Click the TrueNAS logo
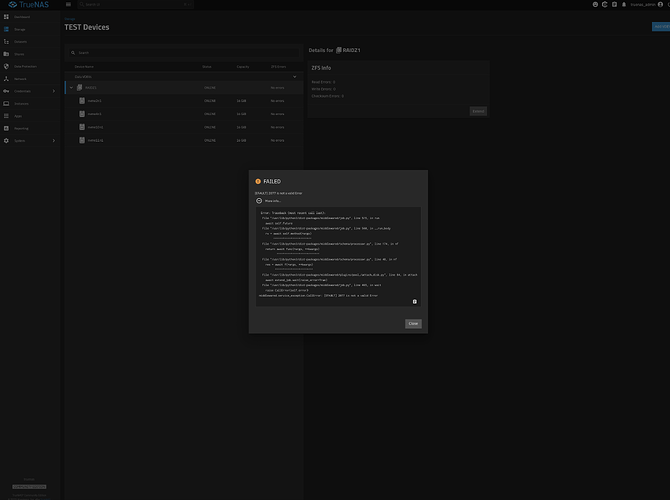Image resolution: width=670 pixels, height=500 pixels. [x=29, y=5]
